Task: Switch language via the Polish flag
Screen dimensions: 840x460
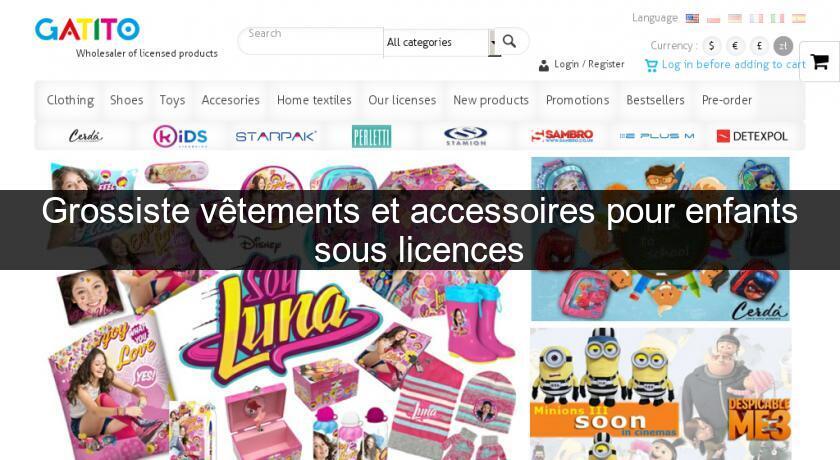Action: [713, 18]
